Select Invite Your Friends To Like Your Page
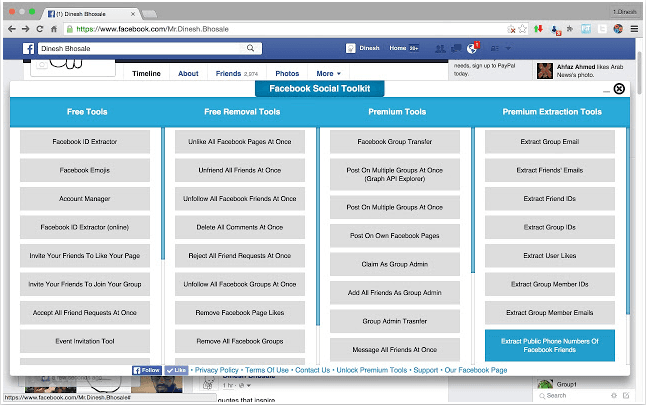646x405 pixels. [85, 255]
